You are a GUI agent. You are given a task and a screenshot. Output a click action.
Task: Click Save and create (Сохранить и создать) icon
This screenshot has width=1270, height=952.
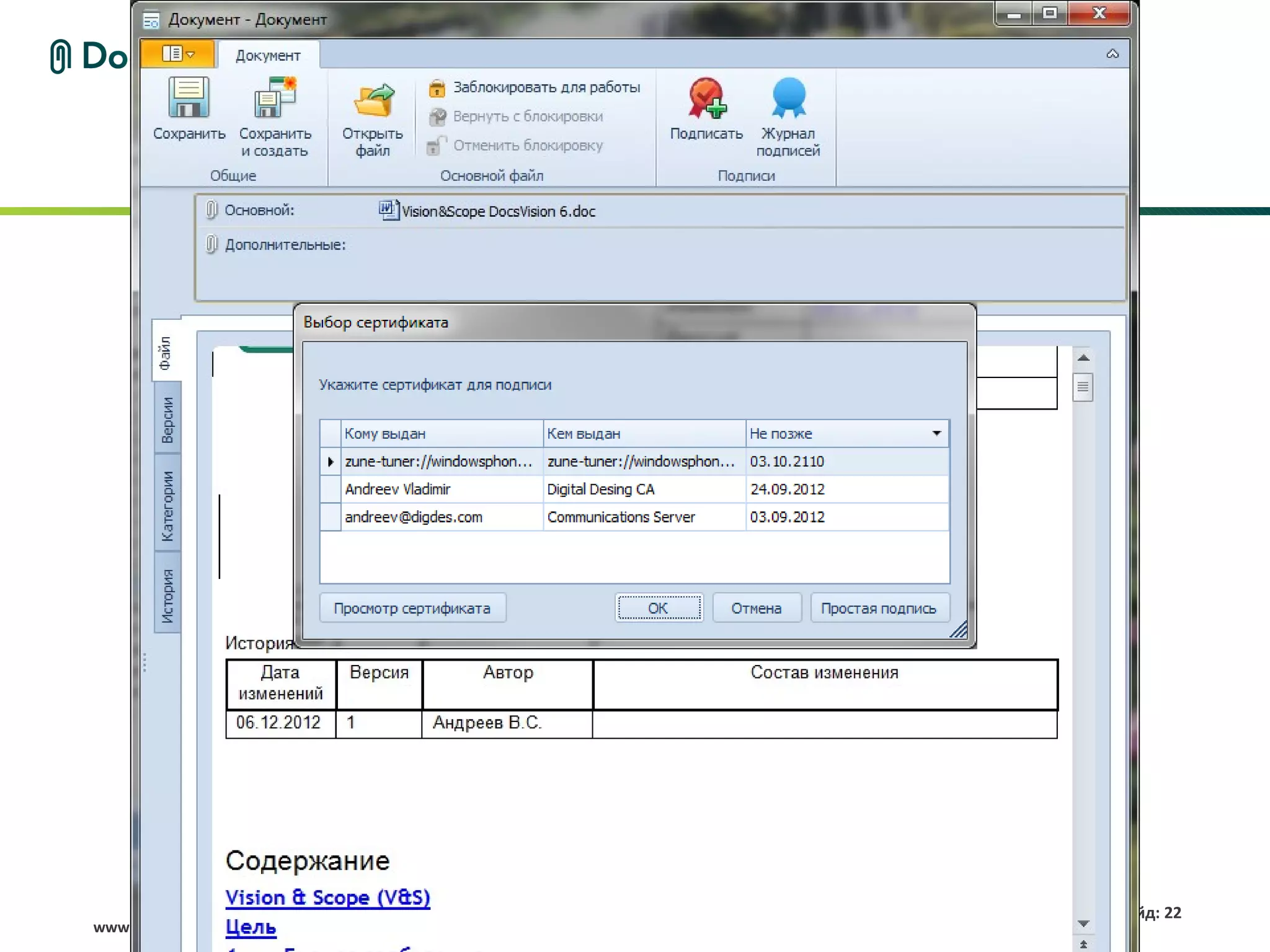tap(275, 99)
